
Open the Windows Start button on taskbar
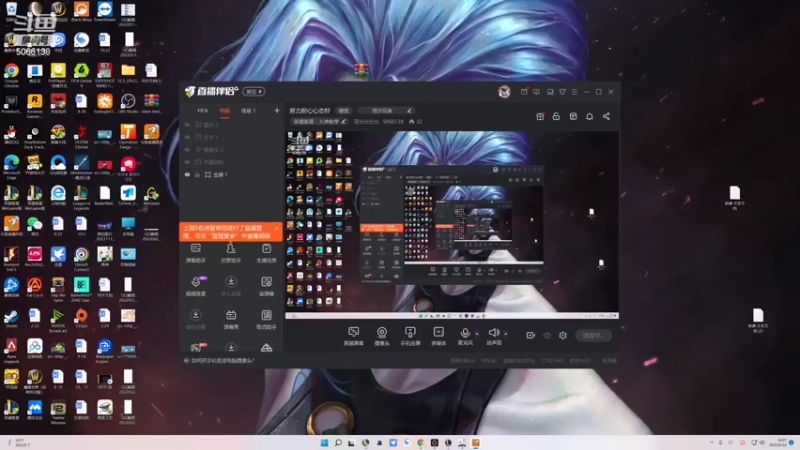coord(324,443)
